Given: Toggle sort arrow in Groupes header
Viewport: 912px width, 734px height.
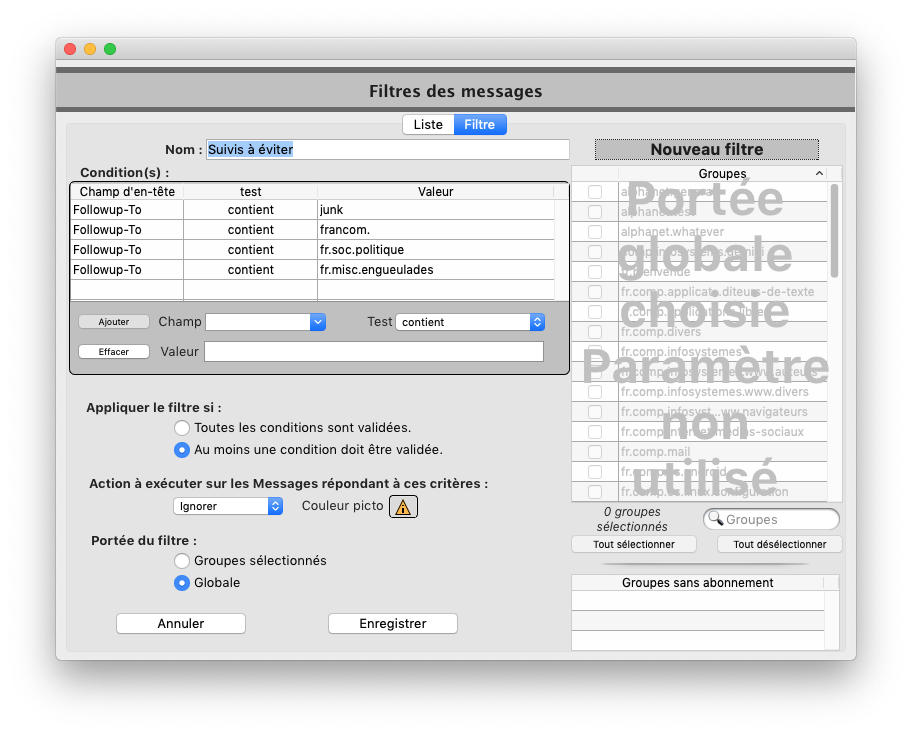Looking at the screenshot, I should click(819, 173).
